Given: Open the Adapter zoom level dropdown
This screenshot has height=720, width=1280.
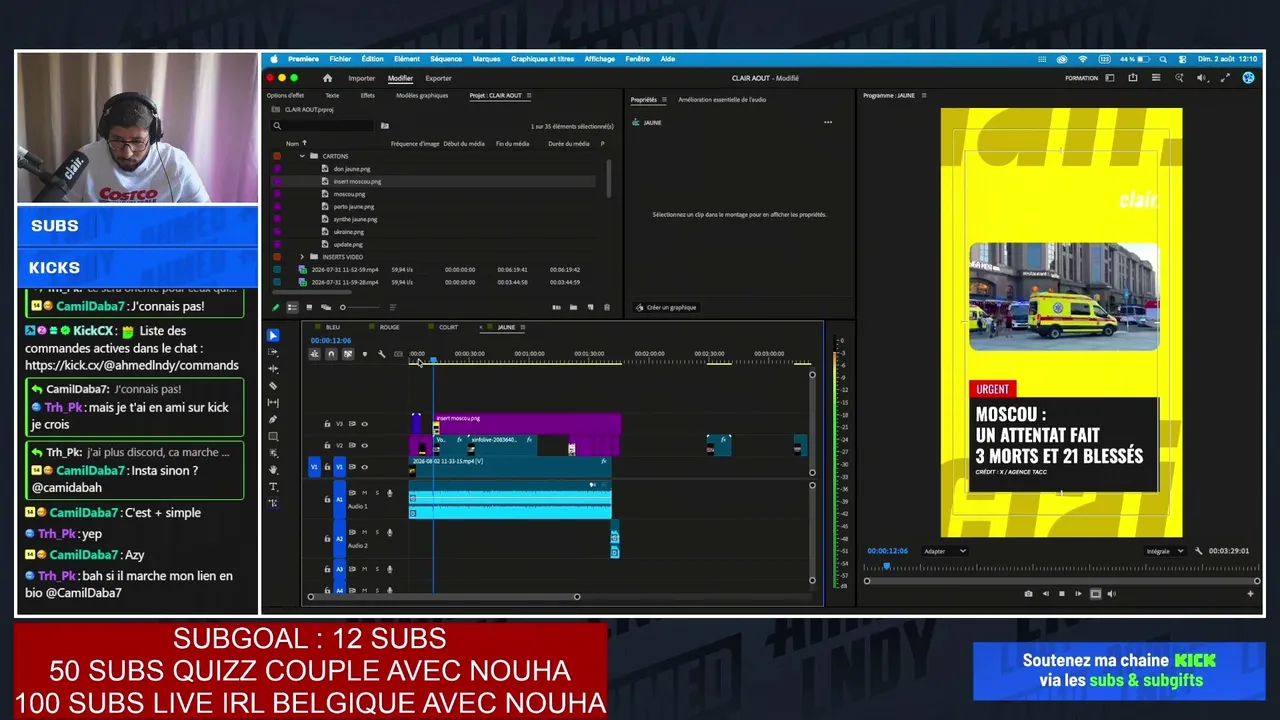Looking at the screenshot, I should pyautogui.click(x=945, y=551).
